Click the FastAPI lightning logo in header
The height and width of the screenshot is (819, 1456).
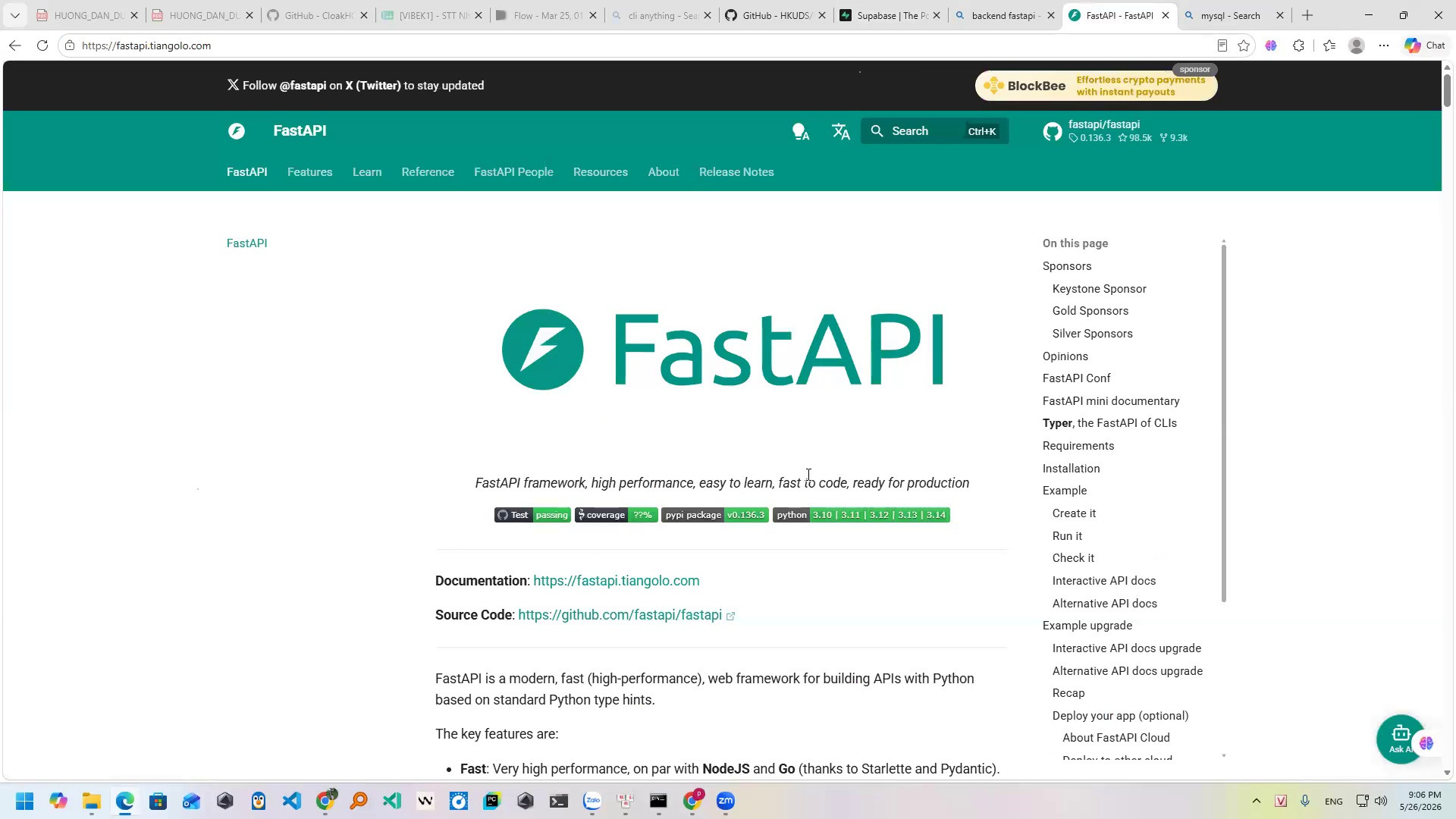pos(237,131)
